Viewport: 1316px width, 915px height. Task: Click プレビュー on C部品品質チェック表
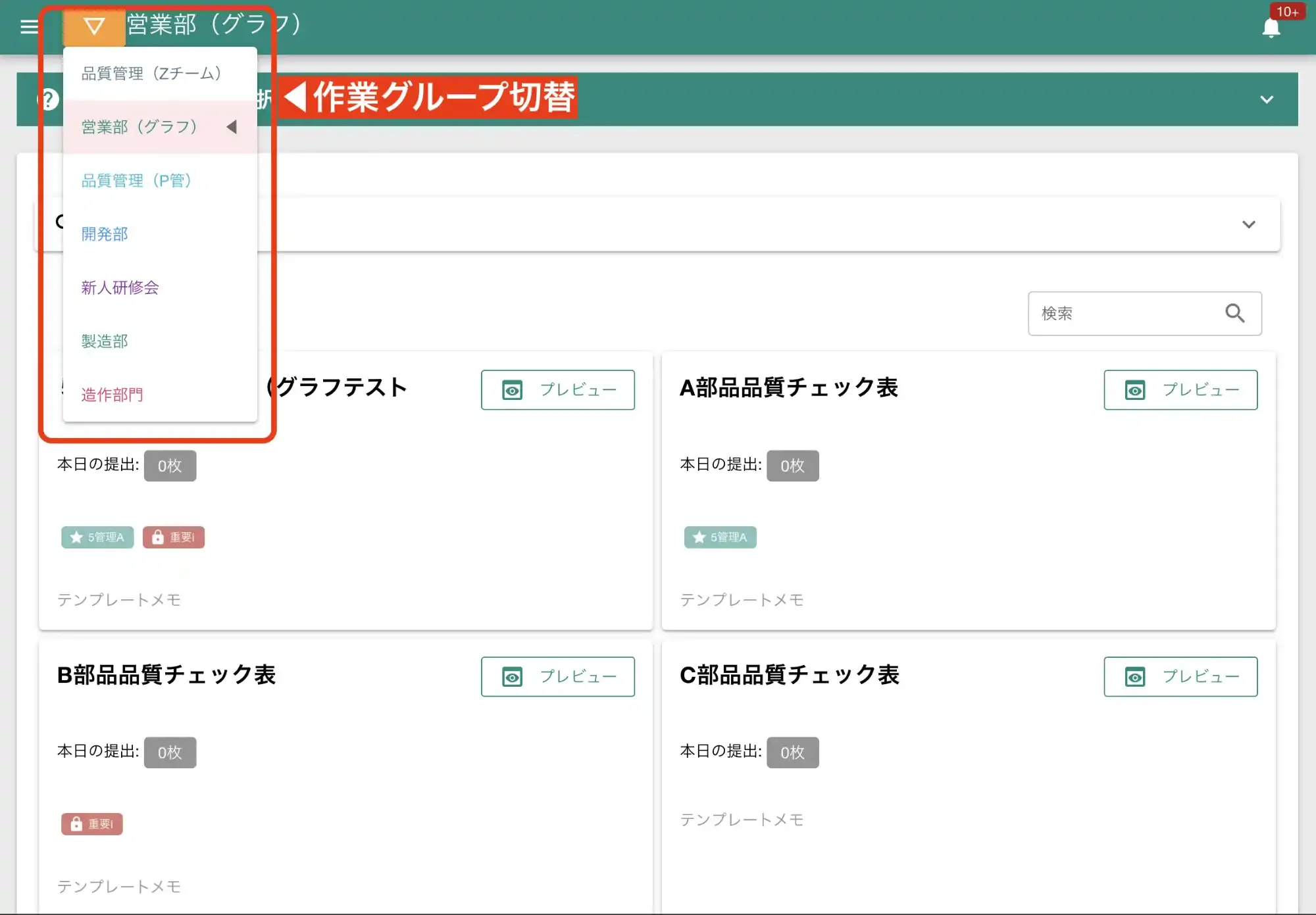tap(1180, 676)
